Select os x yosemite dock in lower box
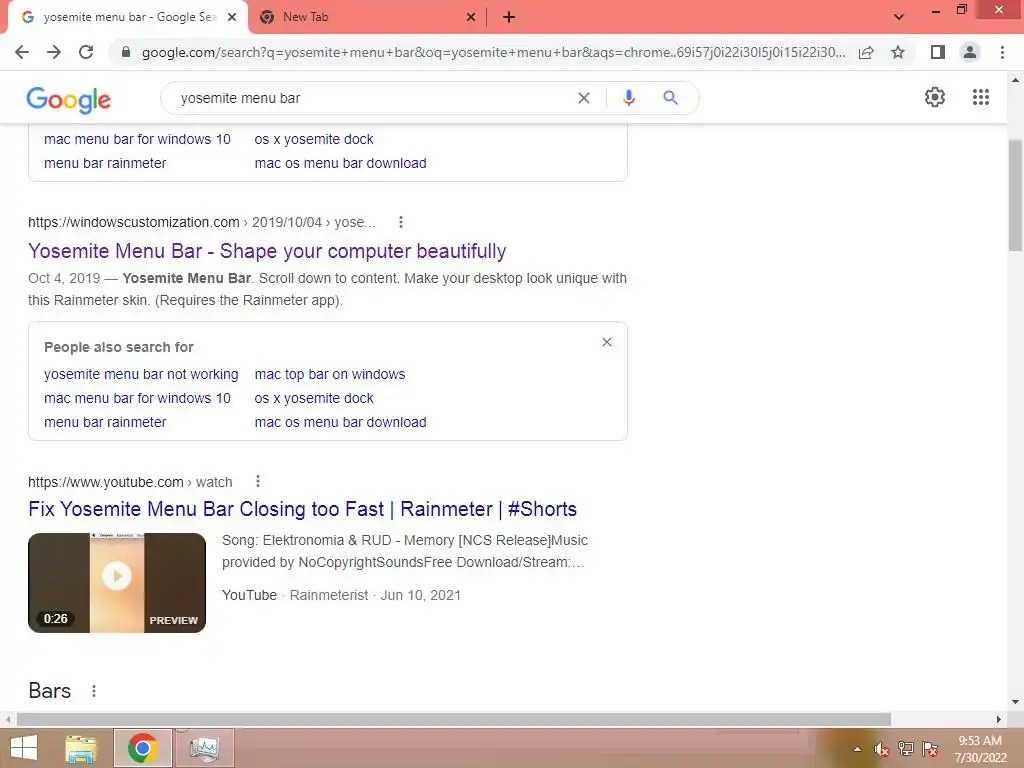1024x768 pixels. [314, 398]
